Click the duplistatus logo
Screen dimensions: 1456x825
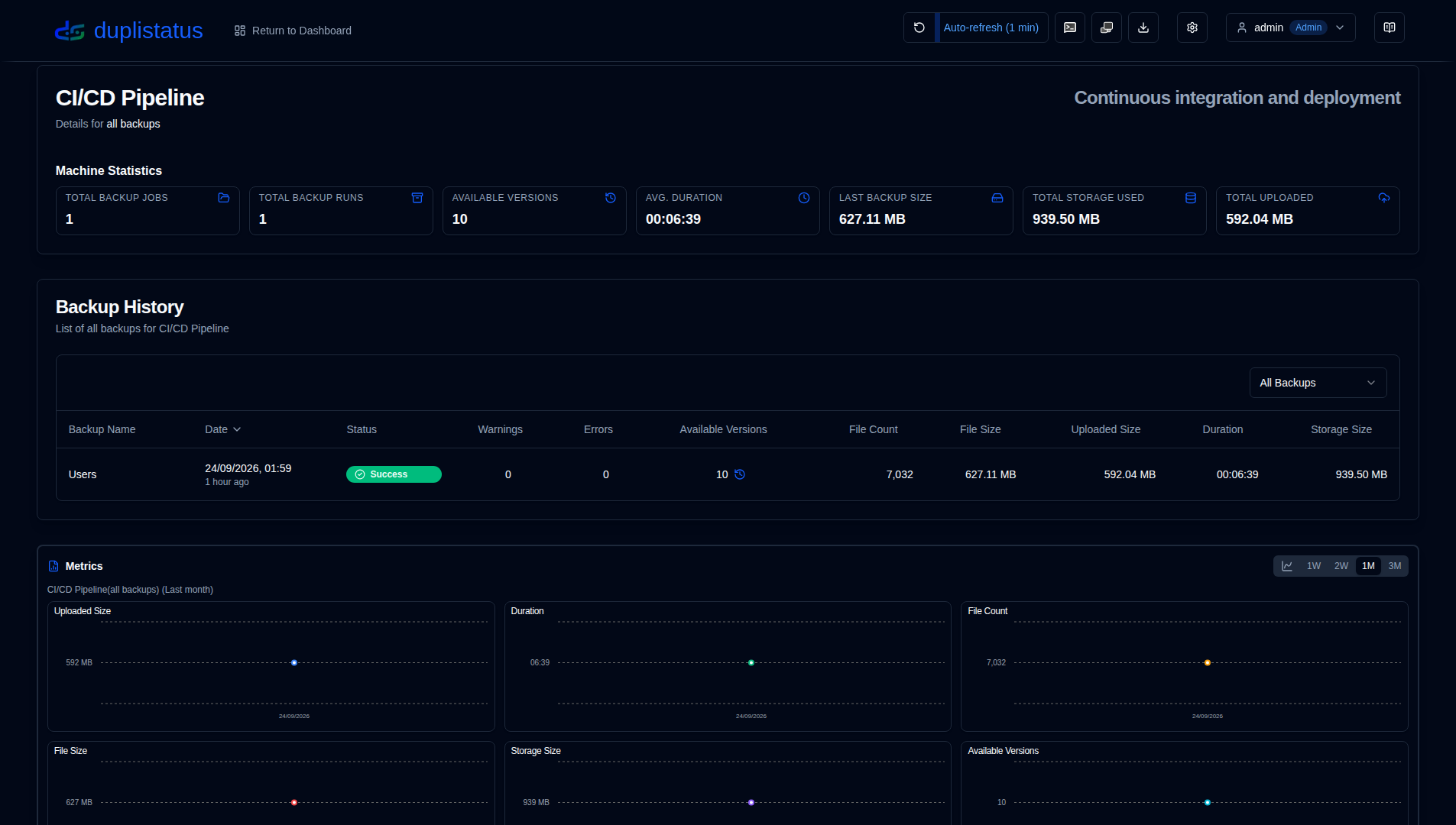[x=128, y=31]
